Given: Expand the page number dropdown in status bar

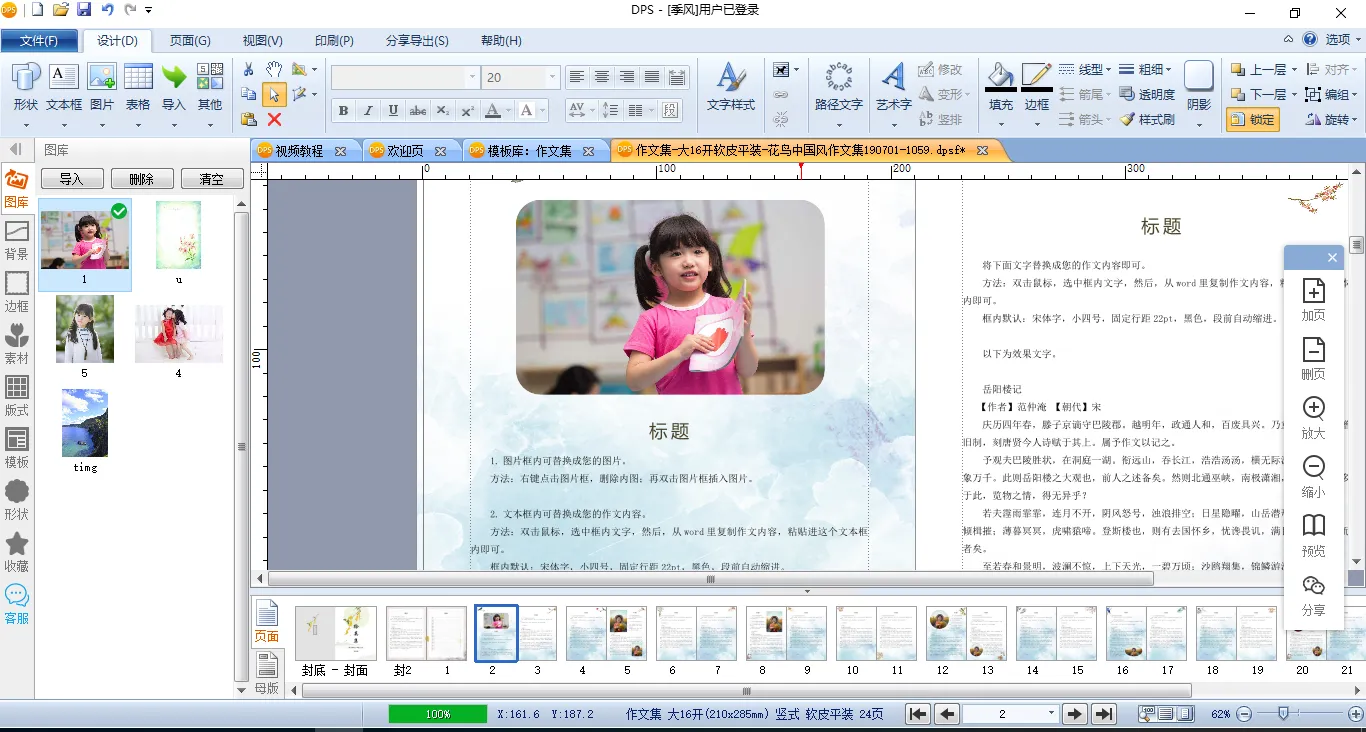Looking at the screenshot, I should pyautogui.click(x=1050, y=714).
